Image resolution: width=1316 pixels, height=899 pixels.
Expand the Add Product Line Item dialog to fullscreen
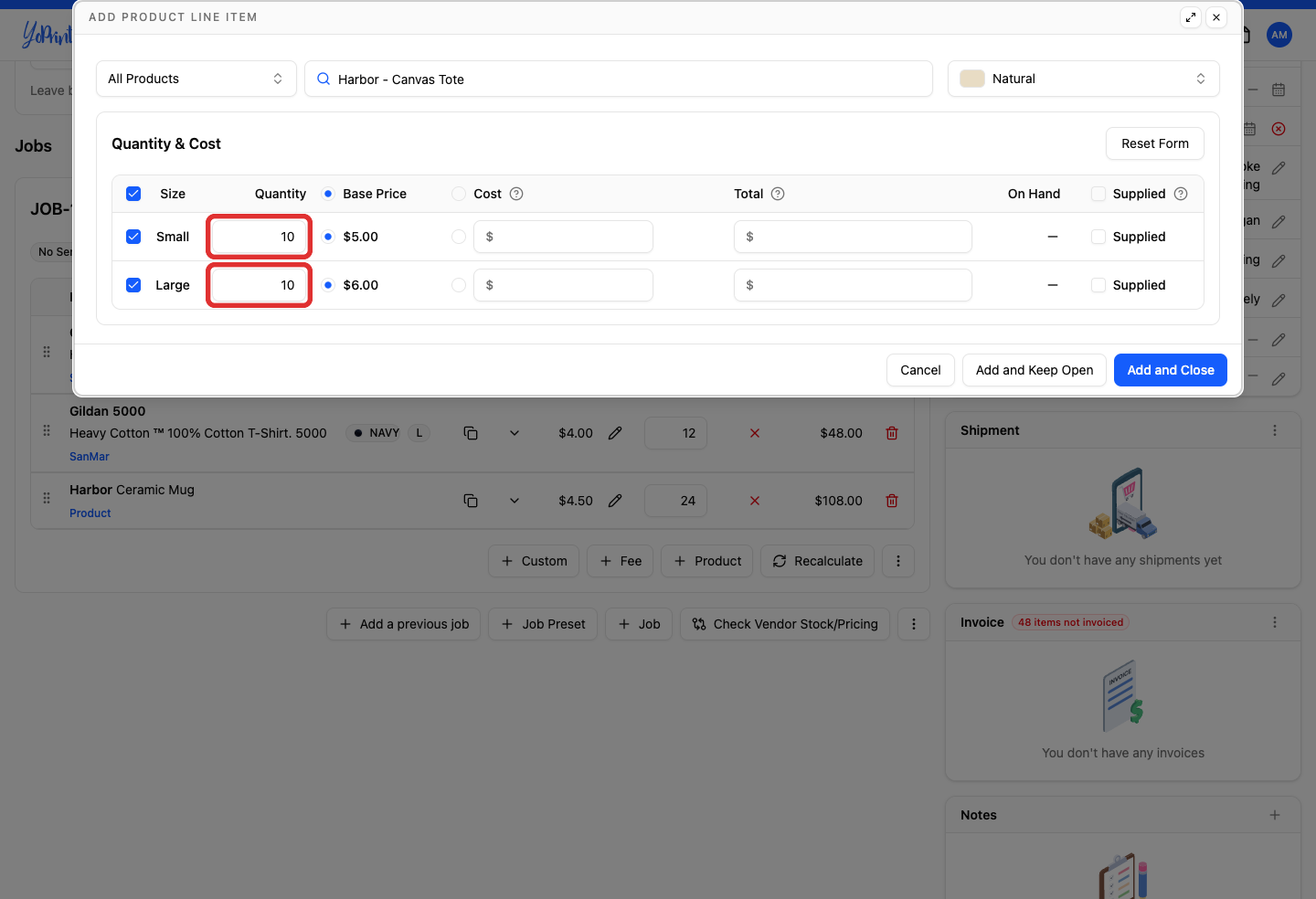click(x=1191, y=17)
